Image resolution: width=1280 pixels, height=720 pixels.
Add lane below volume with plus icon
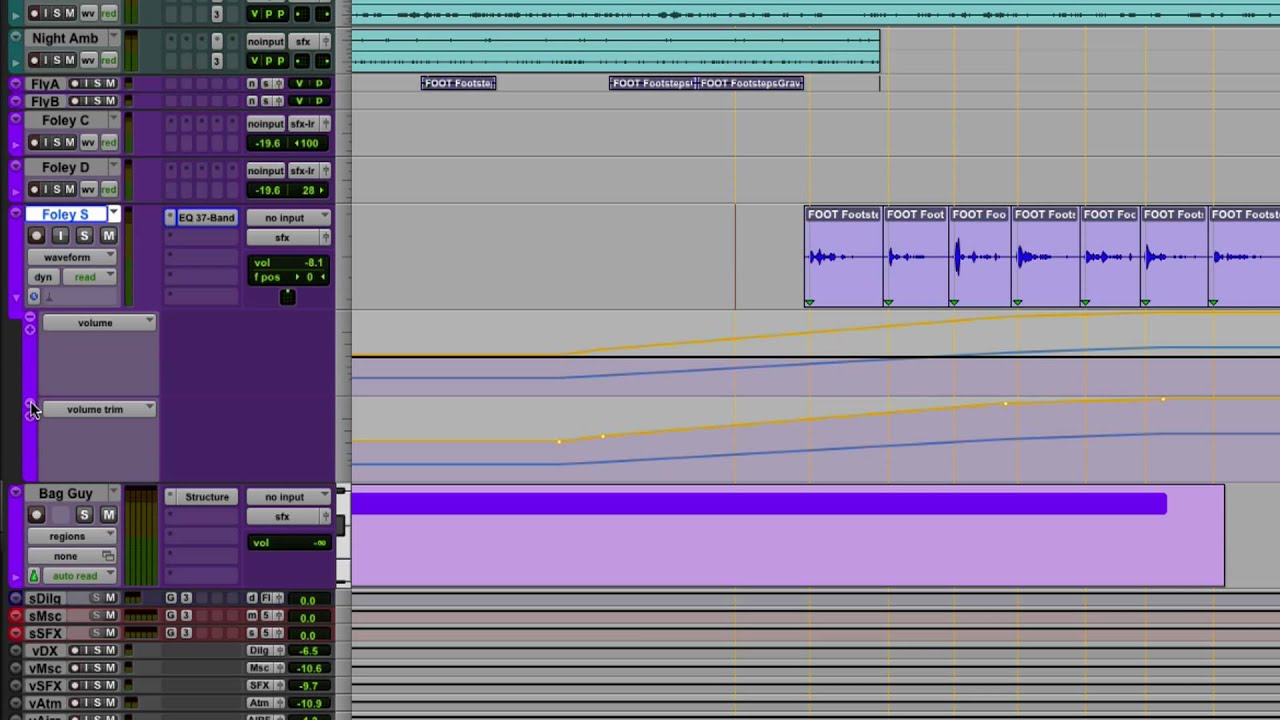tap(30, 329)
